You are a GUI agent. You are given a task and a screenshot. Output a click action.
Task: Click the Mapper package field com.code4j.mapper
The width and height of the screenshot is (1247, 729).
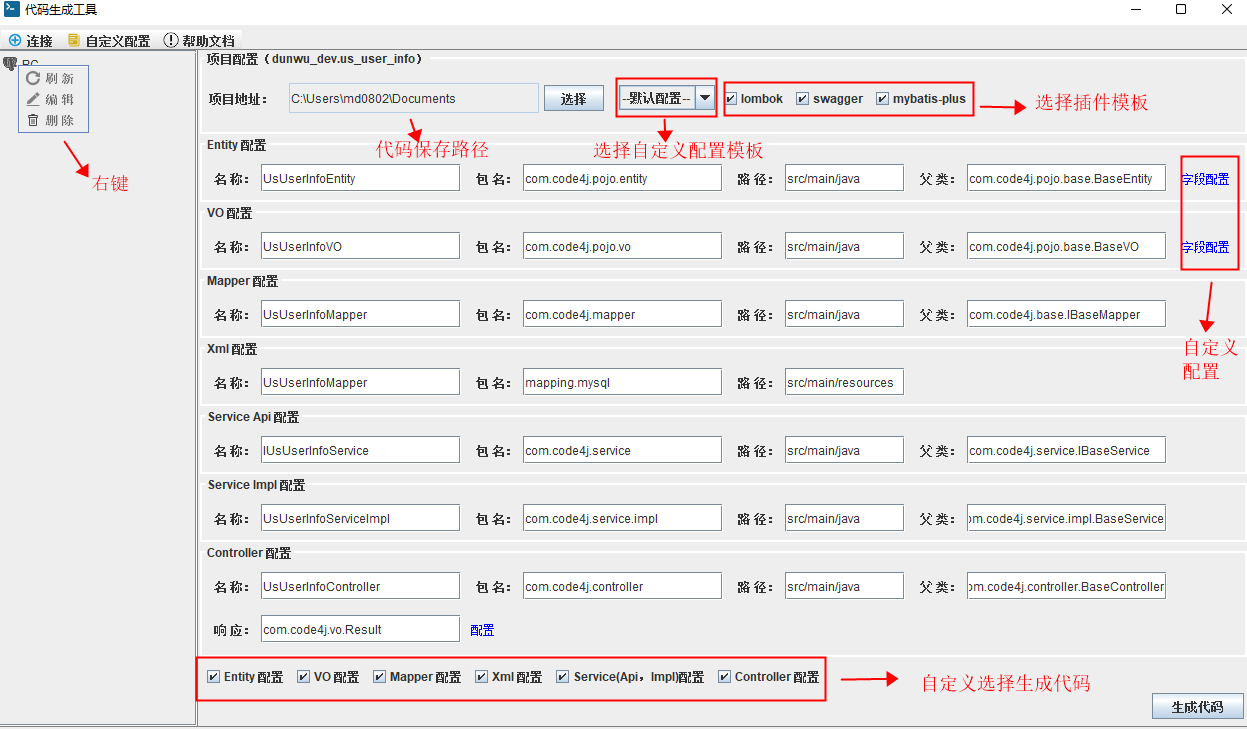(x=622, y=314)
